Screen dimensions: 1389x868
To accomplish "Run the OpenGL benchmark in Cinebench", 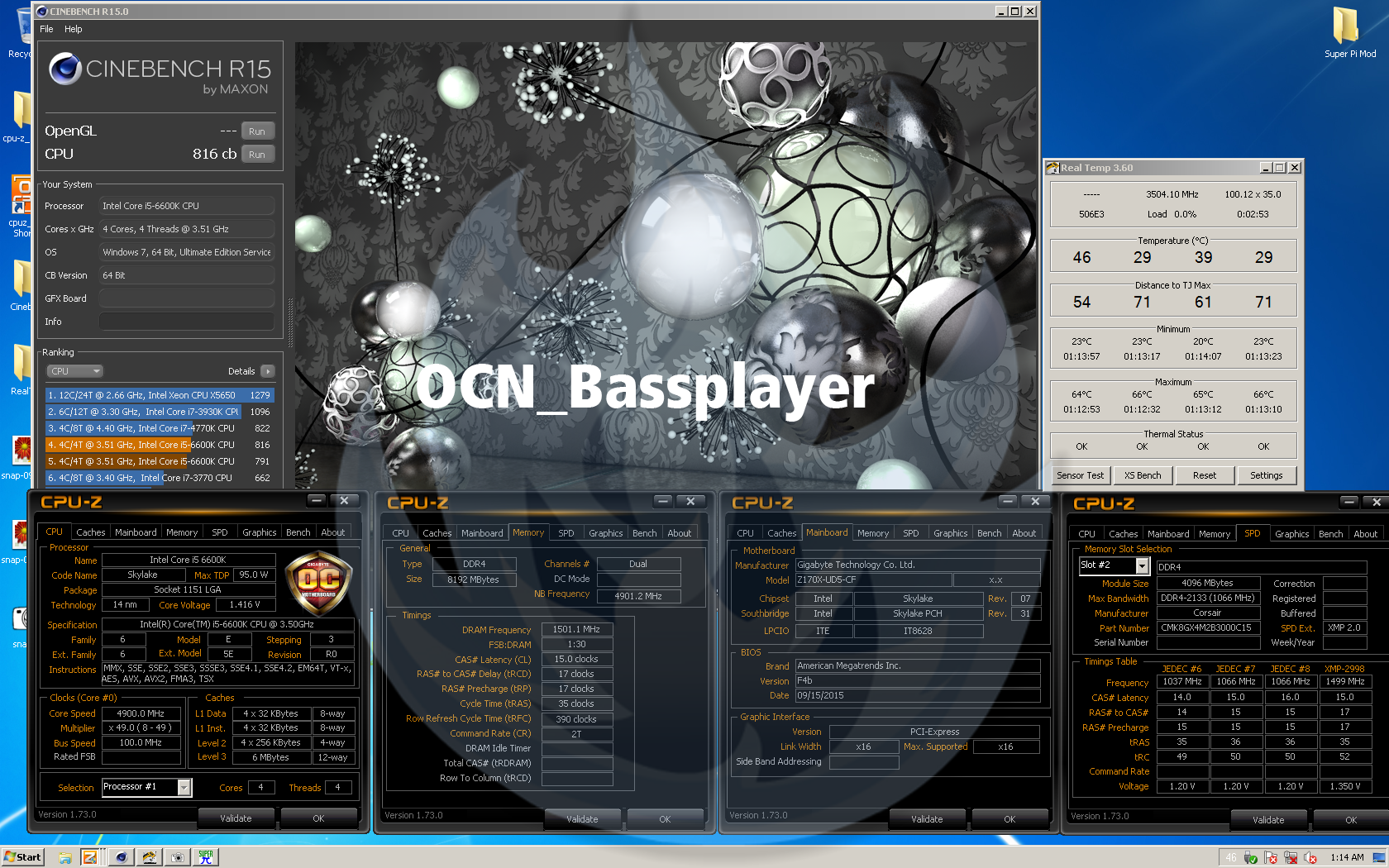I will pos(257,131).
